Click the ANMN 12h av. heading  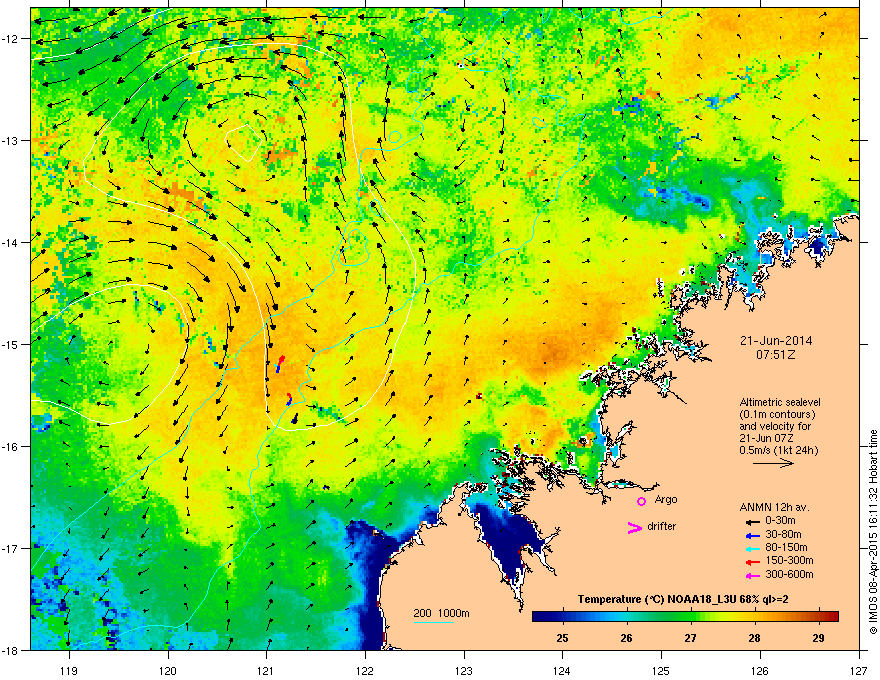(774, 508)
